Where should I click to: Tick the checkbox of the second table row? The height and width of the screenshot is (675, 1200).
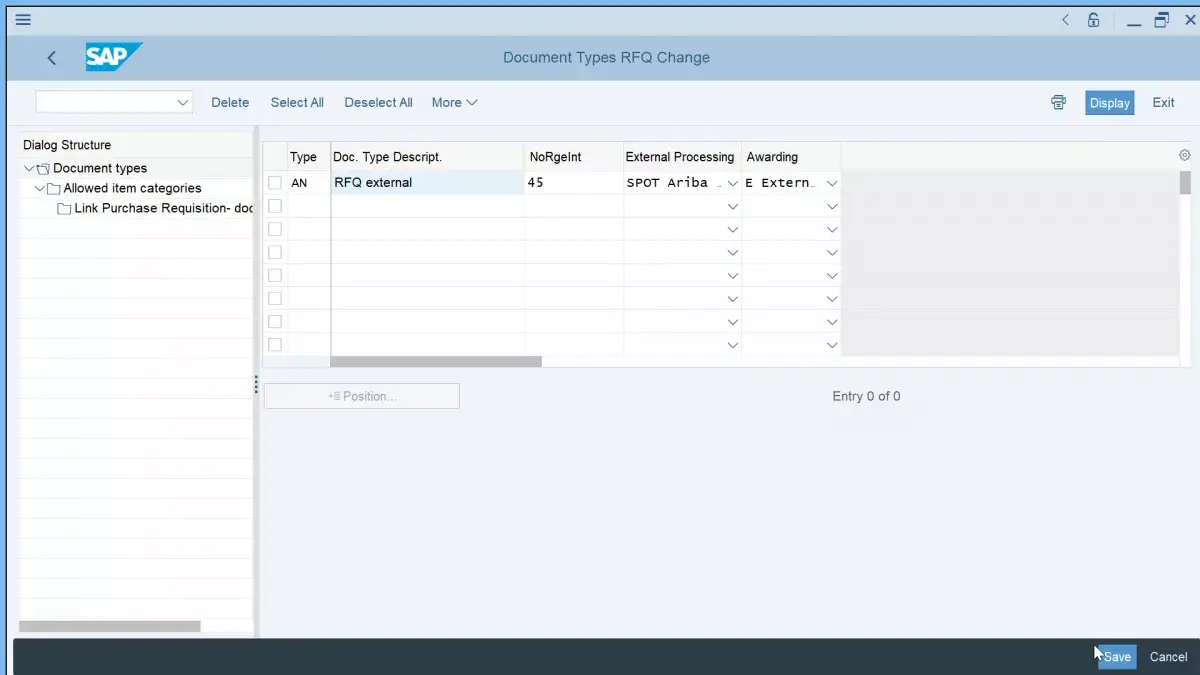click(x=275, y=206)
